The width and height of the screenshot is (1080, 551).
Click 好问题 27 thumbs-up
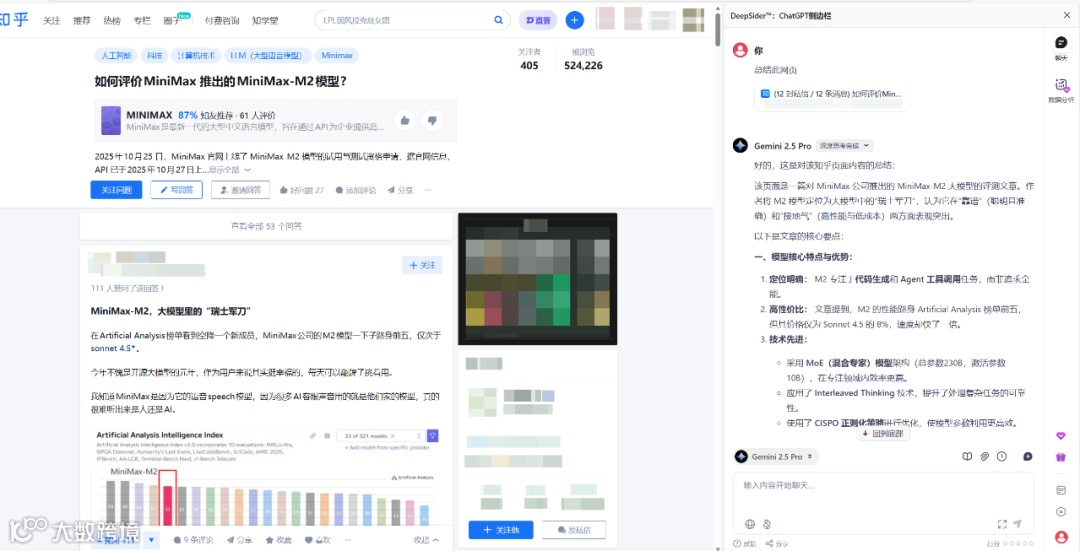[x=302, y=190]
